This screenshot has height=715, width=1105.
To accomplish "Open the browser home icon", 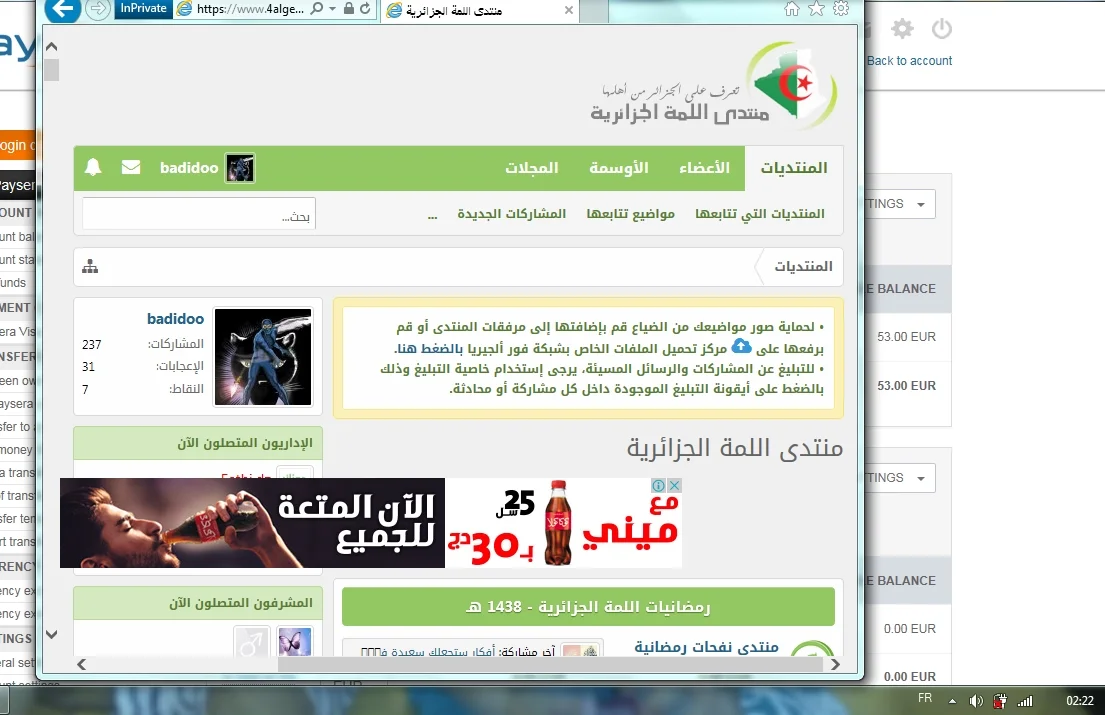I will point(792,9).
